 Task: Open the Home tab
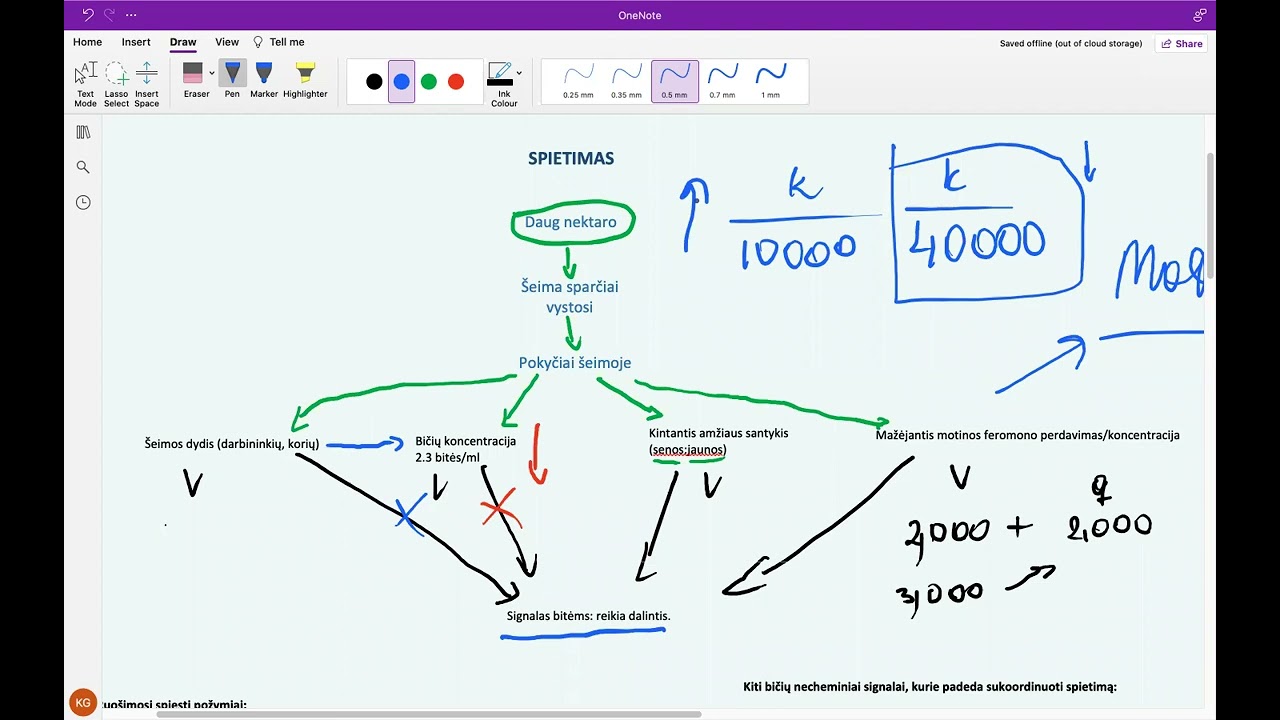87,42
